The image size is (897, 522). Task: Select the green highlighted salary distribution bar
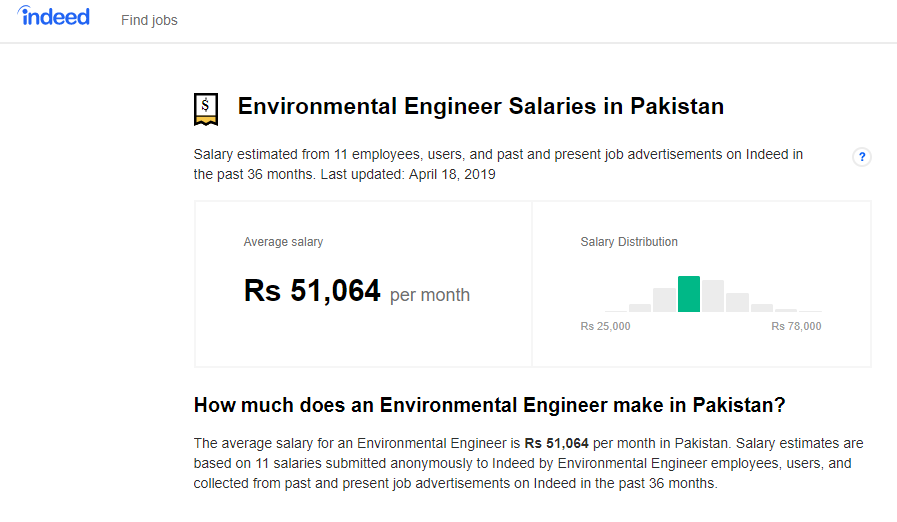pyautogui.click(x=689, y=294)
